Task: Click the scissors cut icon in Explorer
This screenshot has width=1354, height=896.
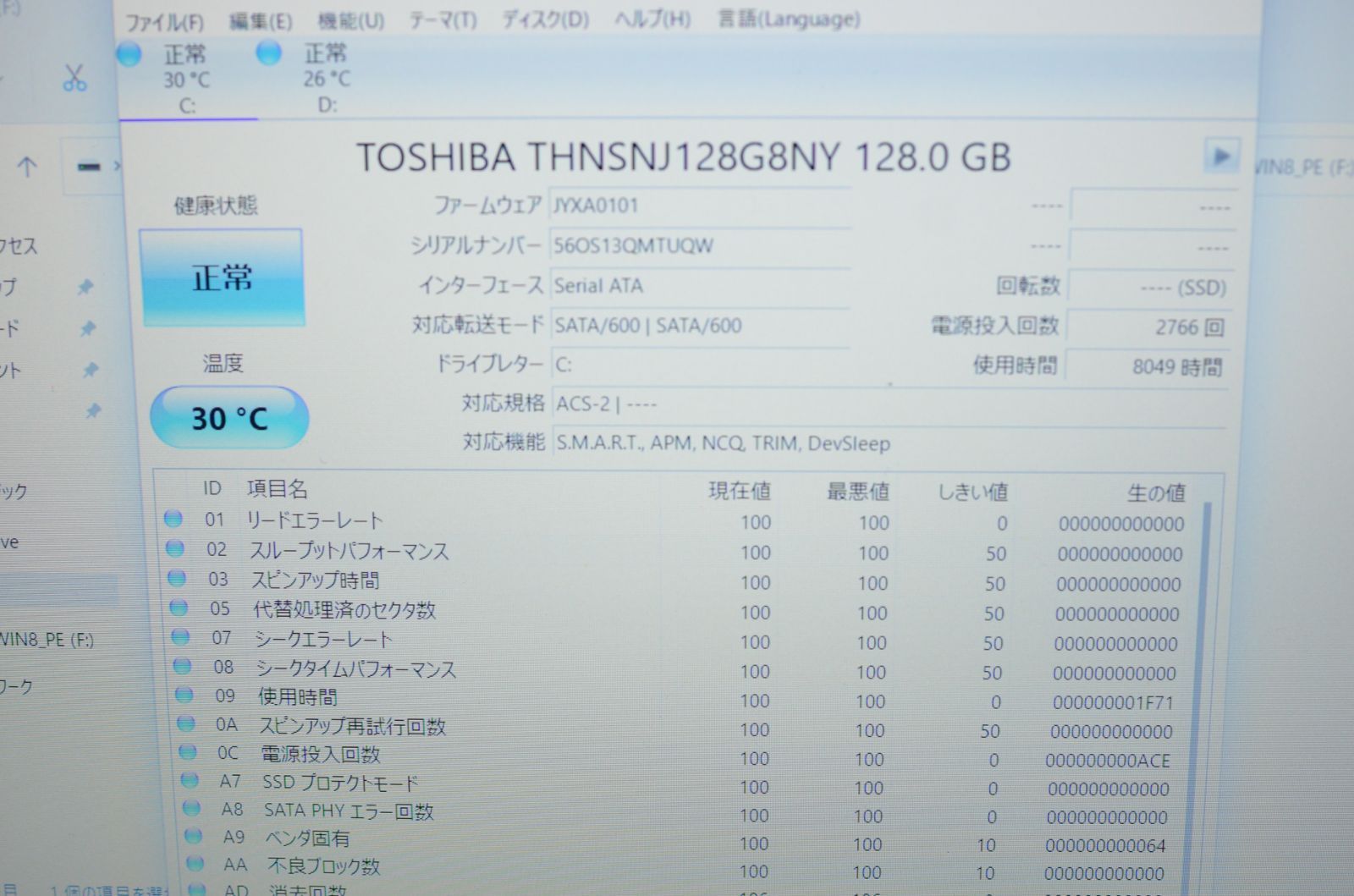Action: 74,78
